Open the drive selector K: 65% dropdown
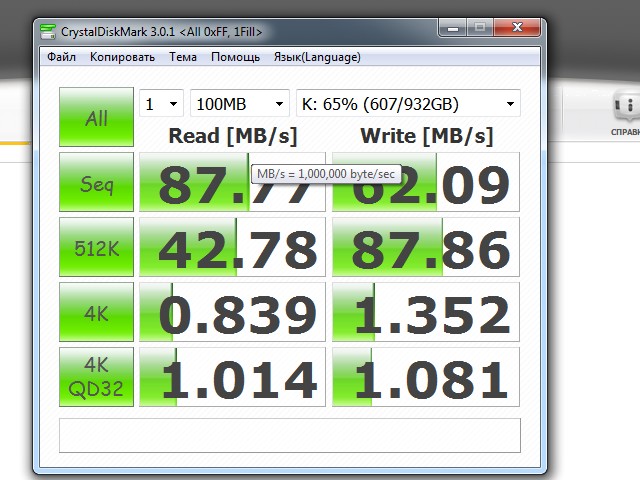The width and height of the screenshot is (640, 480). pos(408,103)
